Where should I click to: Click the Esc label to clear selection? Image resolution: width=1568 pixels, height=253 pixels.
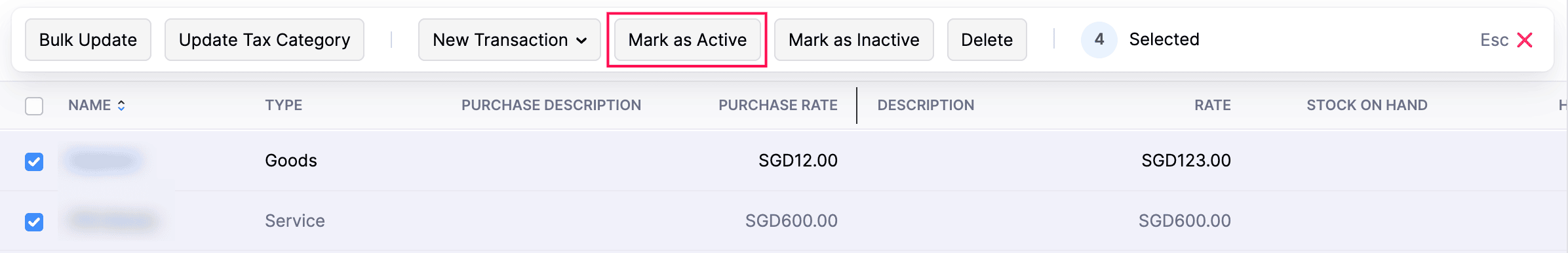pos(1494,40)
